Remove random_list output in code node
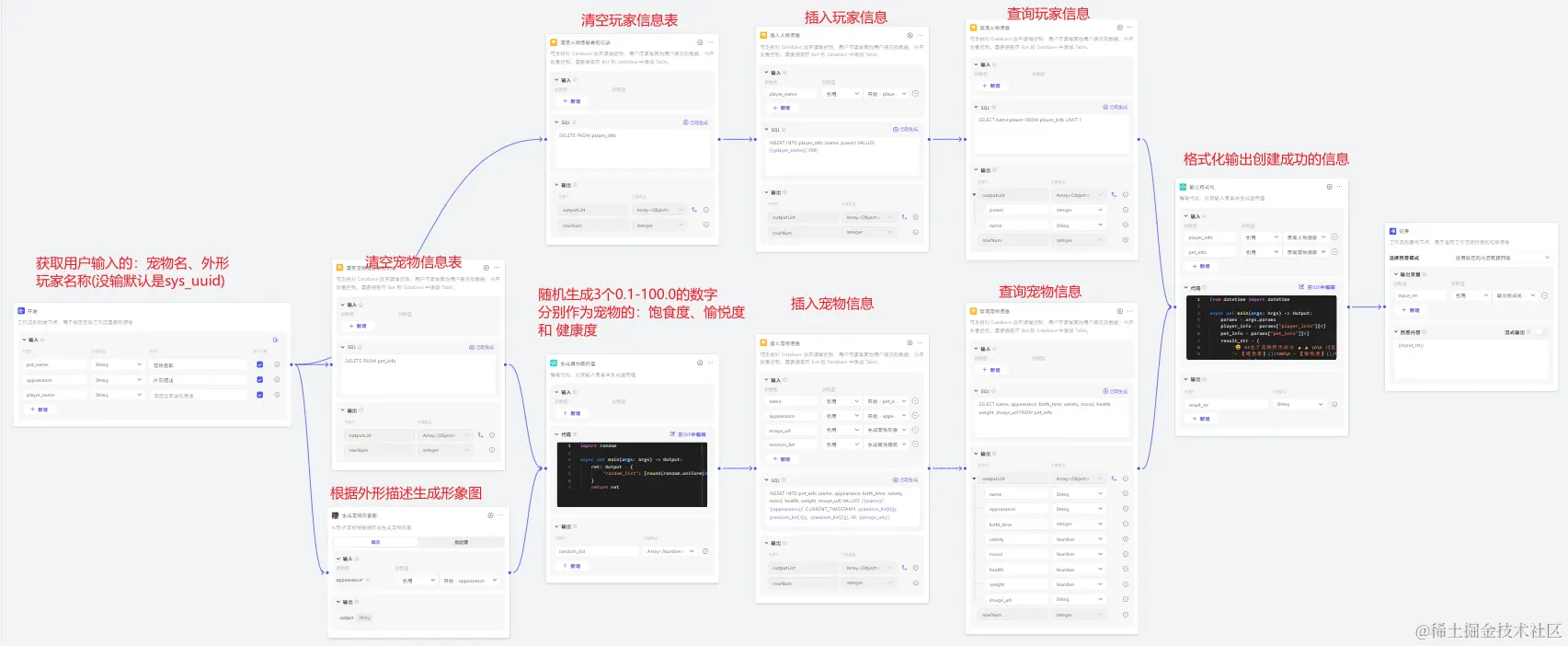 pyautogui.click(x=705, y=551)
